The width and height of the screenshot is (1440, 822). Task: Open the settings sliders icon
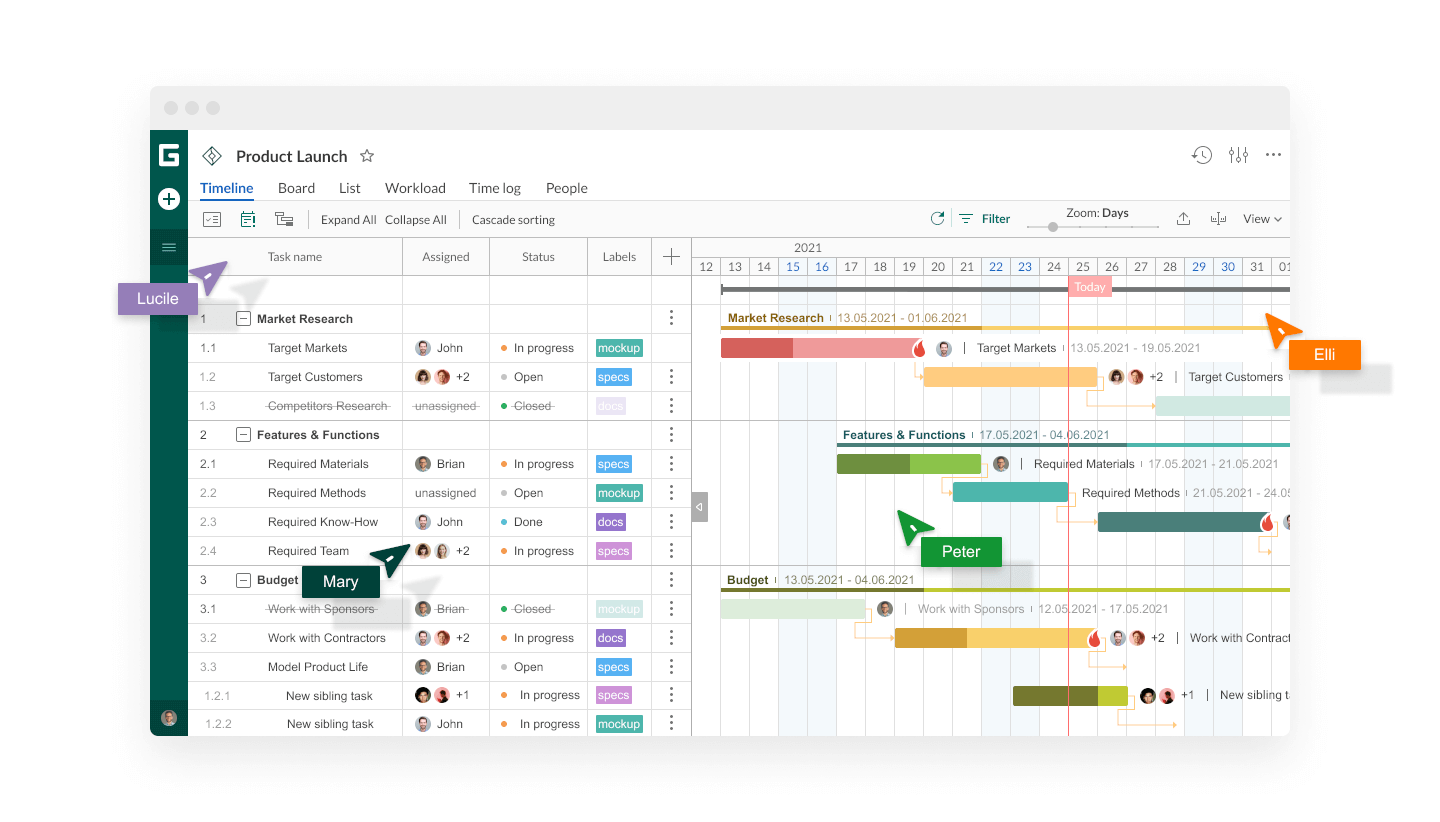[1238, 155]
